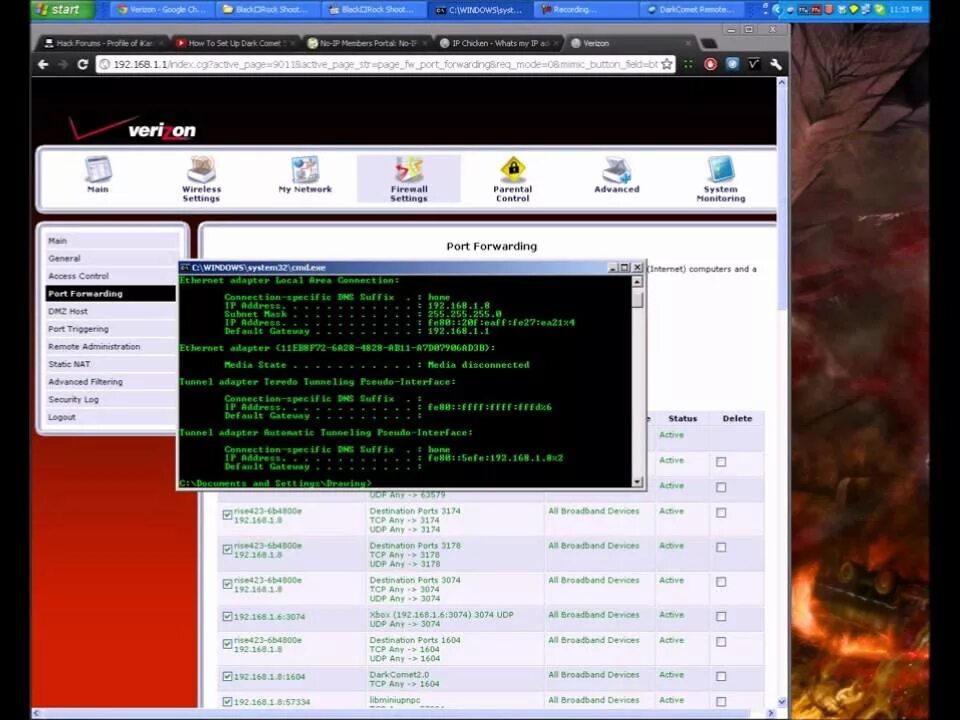This screenshot has height=720, width=960.
Task: Switch to the Hack Forums browser tab
Action: click(x=102, y=43)
